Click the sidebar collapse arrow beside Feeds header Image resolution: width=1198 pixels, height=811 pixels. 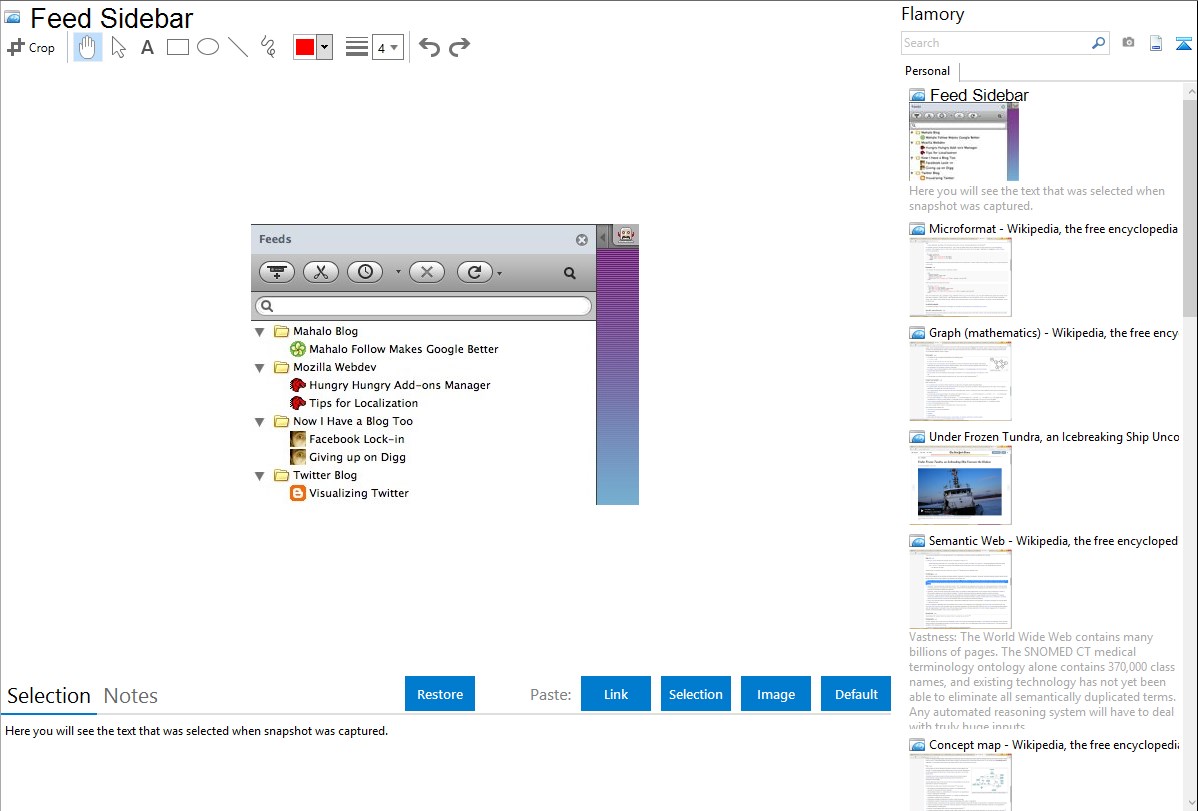click(603, 236)
